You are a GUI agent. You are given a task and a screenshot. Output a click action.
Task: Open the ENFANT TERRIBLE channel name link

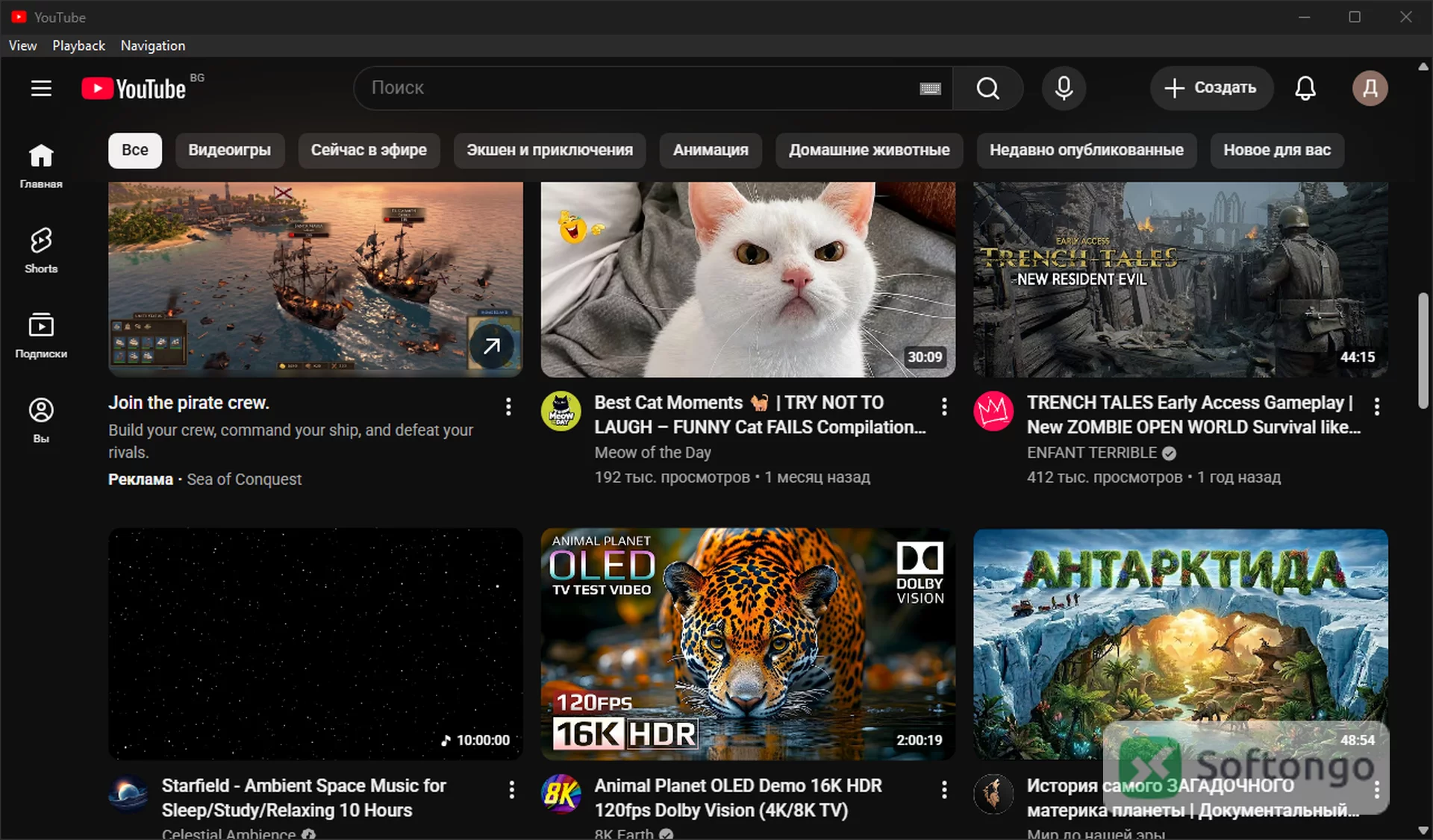(x=1092, y=452)
